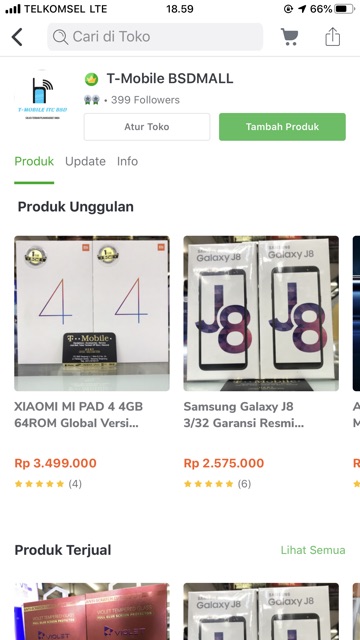Switch to the Update tab

[x=85, y=161]
